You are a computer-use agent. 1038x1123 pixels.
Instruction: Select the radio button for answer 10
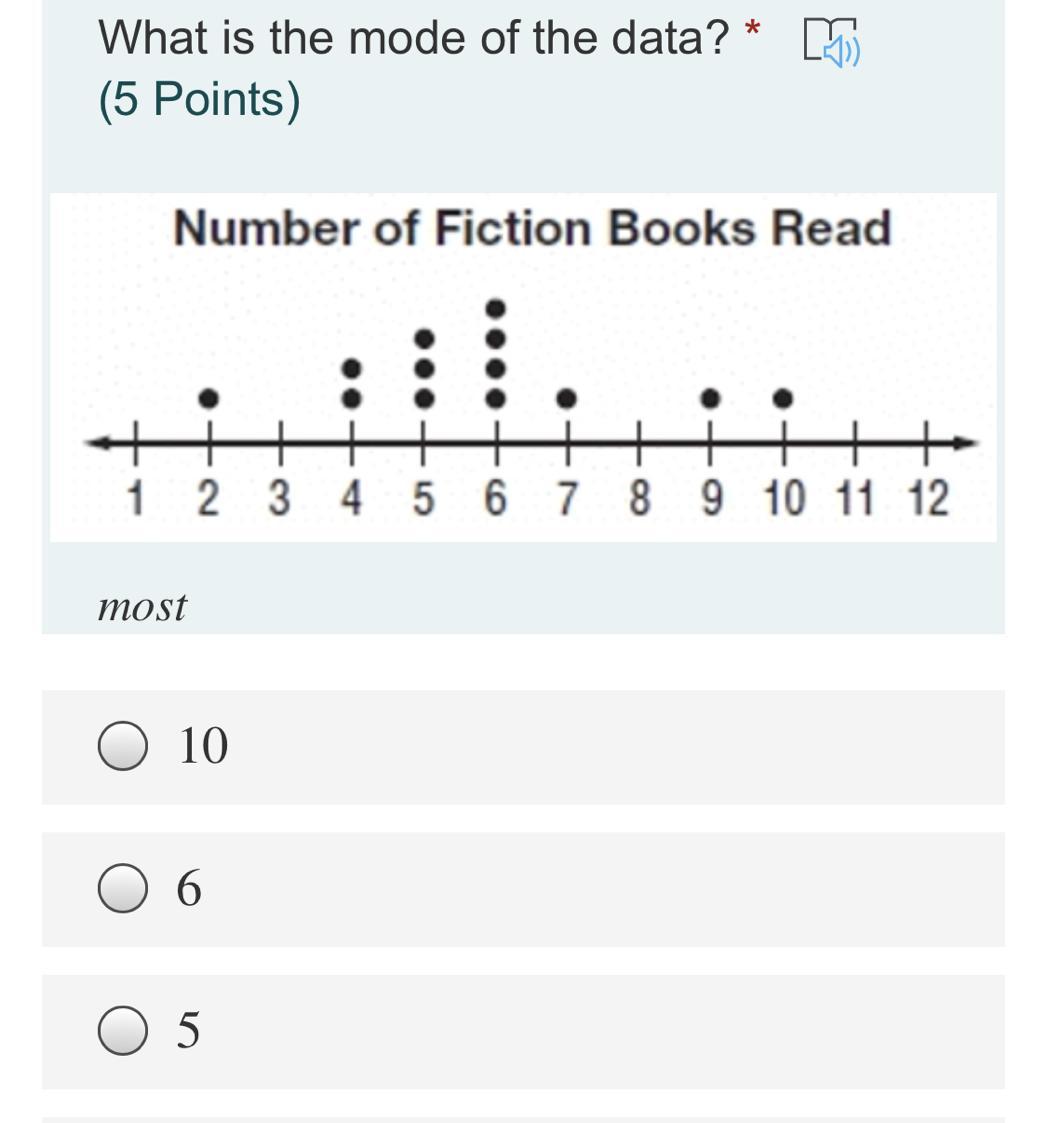click(x=122, y=746)
